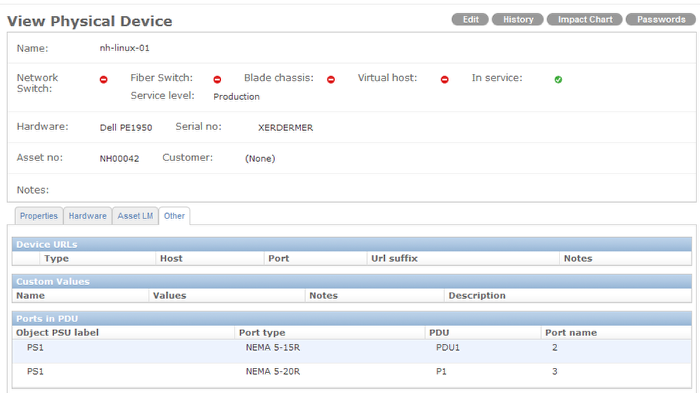Click the PDU1 cell

click(447, 347)
